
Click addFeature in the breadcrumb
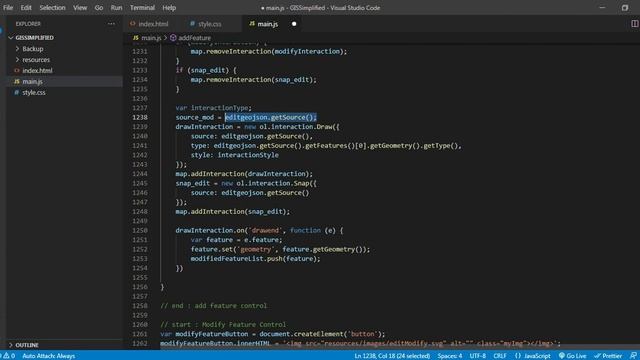[195, 38]
